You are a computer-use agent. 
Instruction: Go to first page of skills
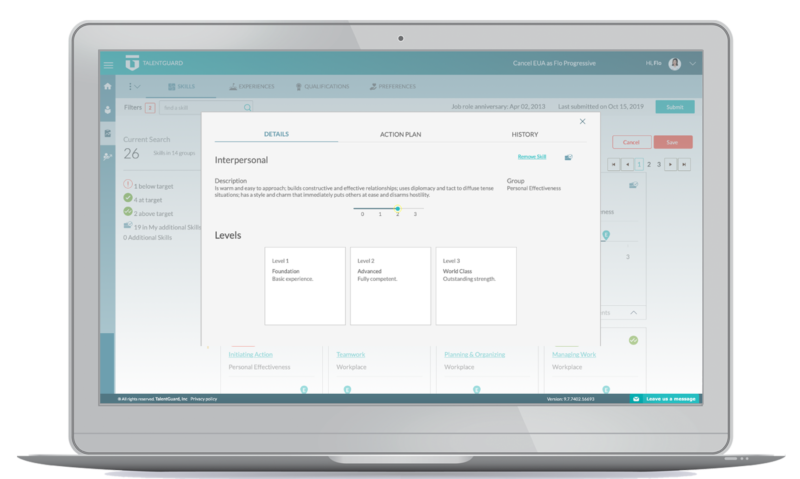(613, 164)
